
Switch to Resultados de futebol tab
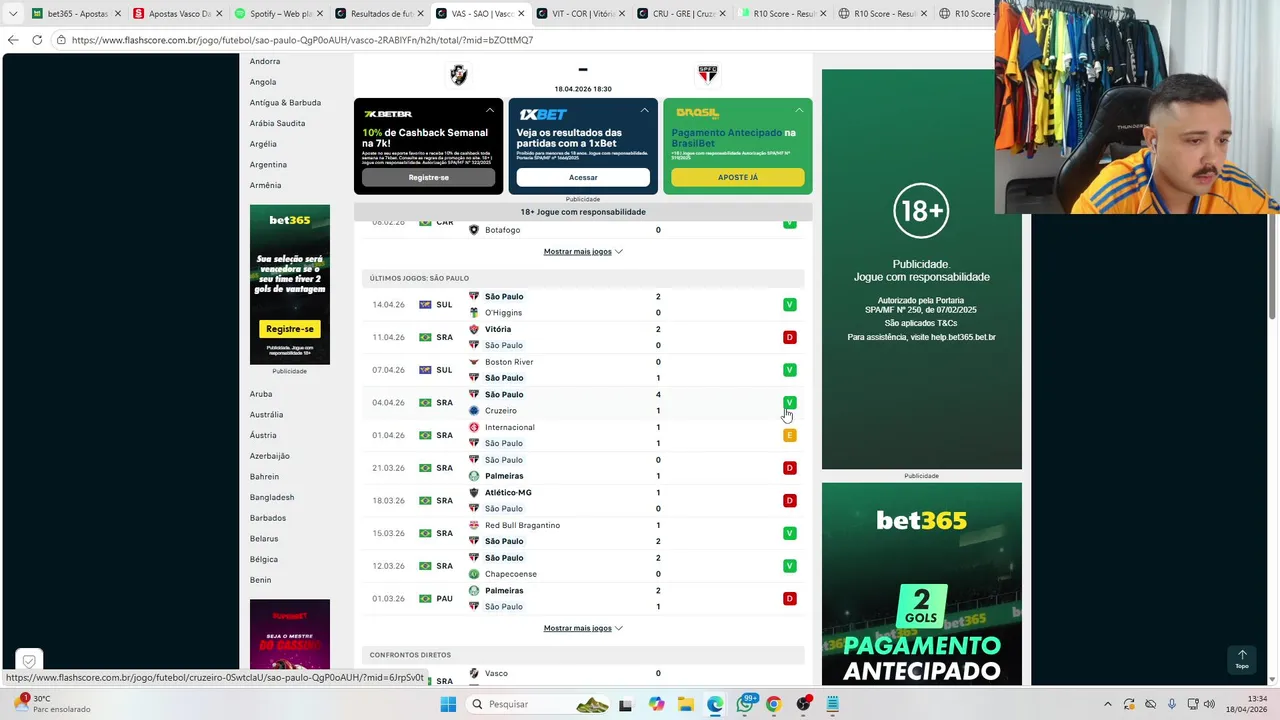378,14
